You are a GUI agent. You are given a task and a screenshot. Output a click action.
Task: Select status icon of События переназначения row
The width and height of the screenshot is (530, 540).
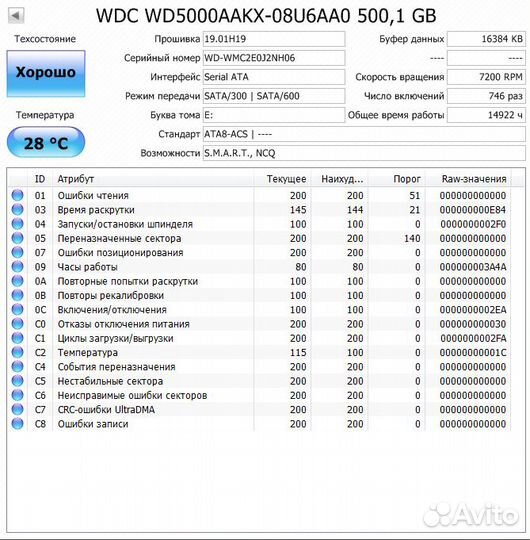[18, 366]
